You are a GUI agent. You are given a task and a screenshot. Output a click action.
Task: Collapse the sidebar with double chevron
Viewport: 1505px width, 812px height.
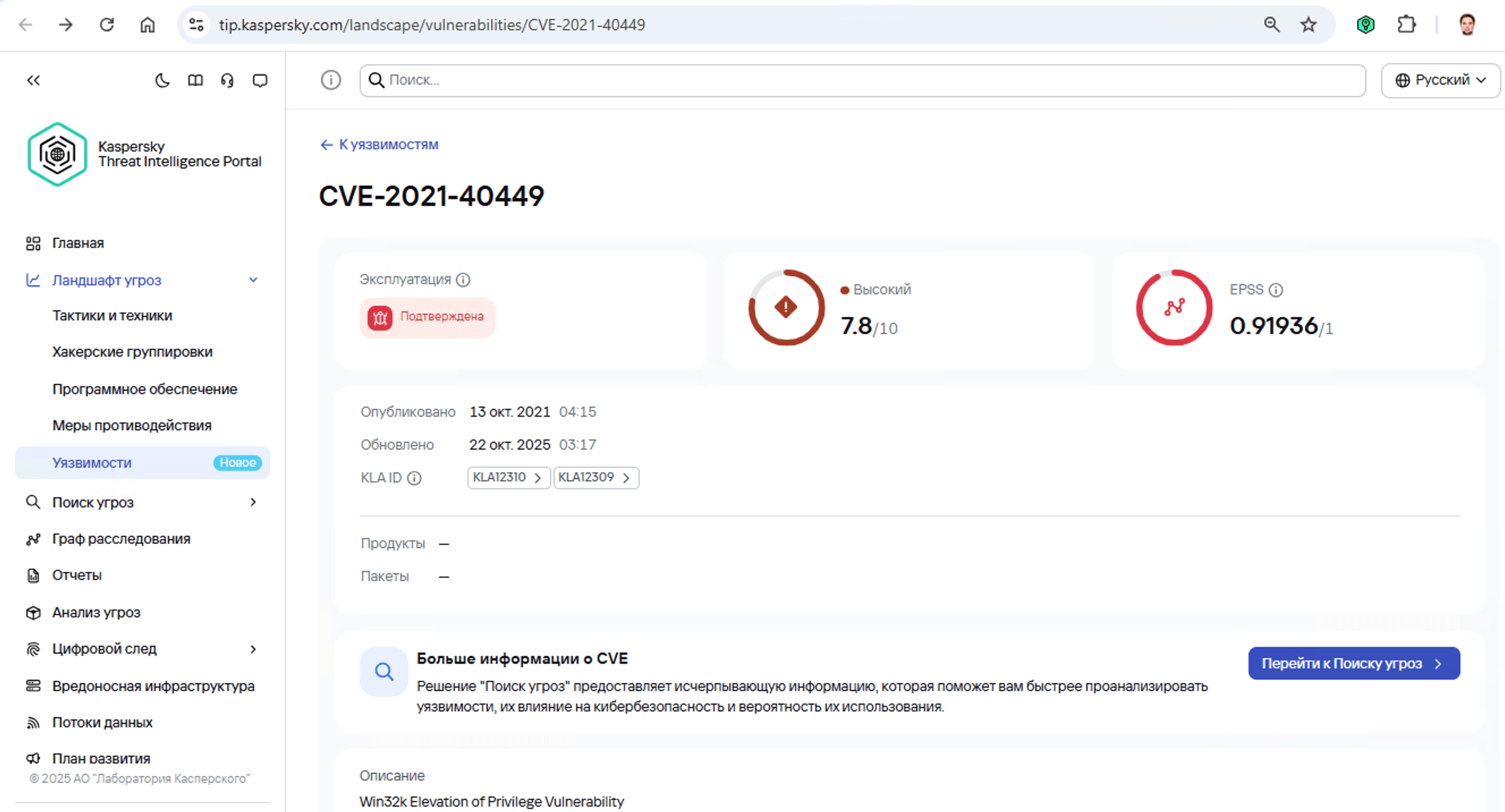(33, 81)
